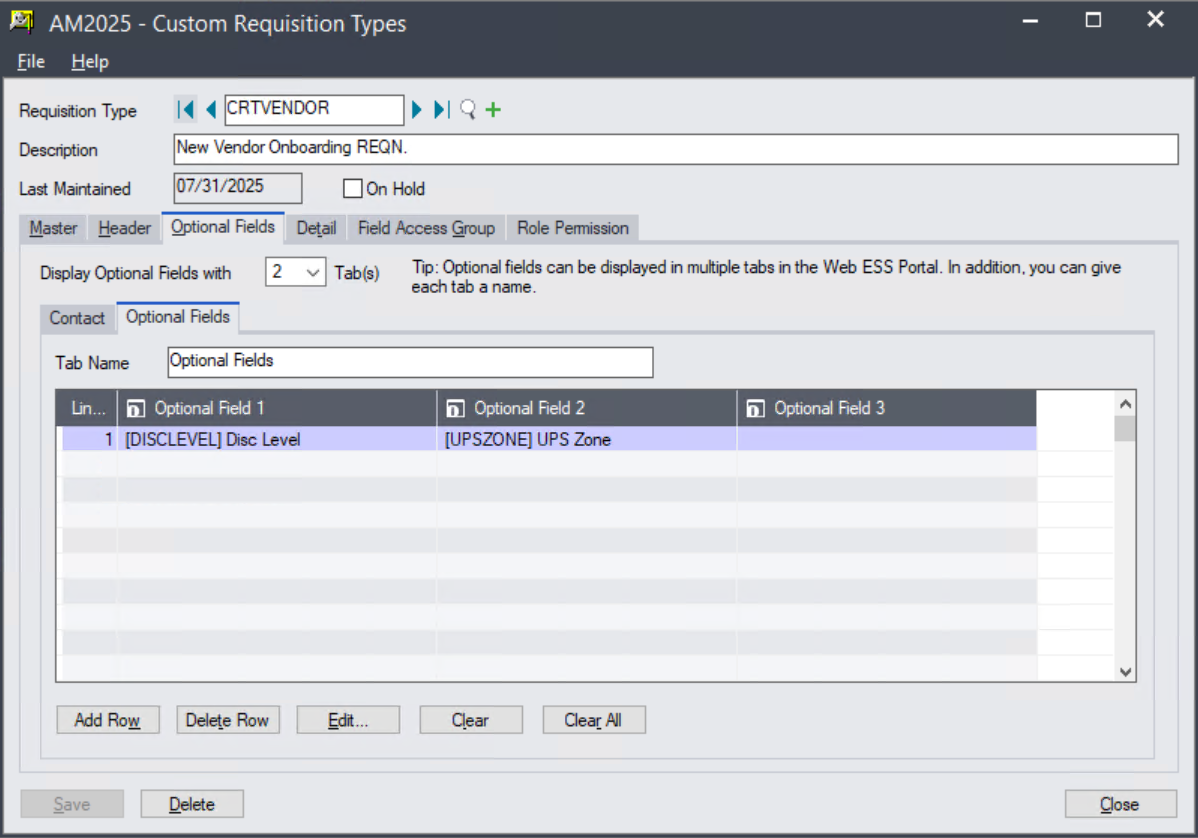This screenshot has width=1198, height=838.
Task: Switch to the Contact sub-tab
Action: 77,319
